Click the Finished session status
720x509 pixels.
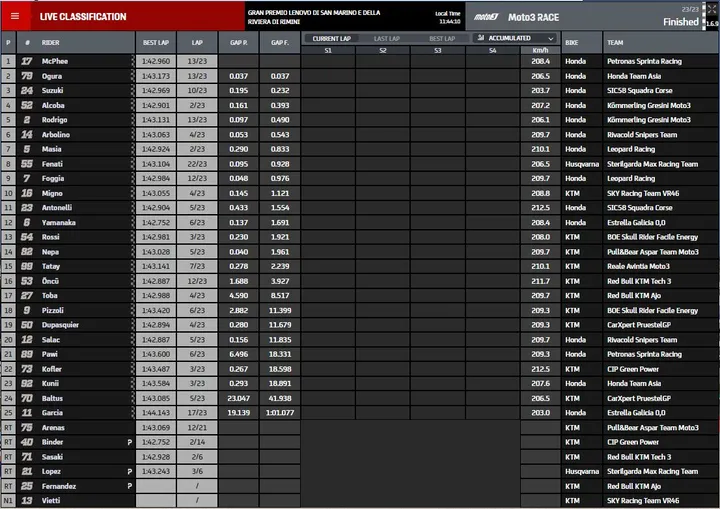[x=681, y=22]
